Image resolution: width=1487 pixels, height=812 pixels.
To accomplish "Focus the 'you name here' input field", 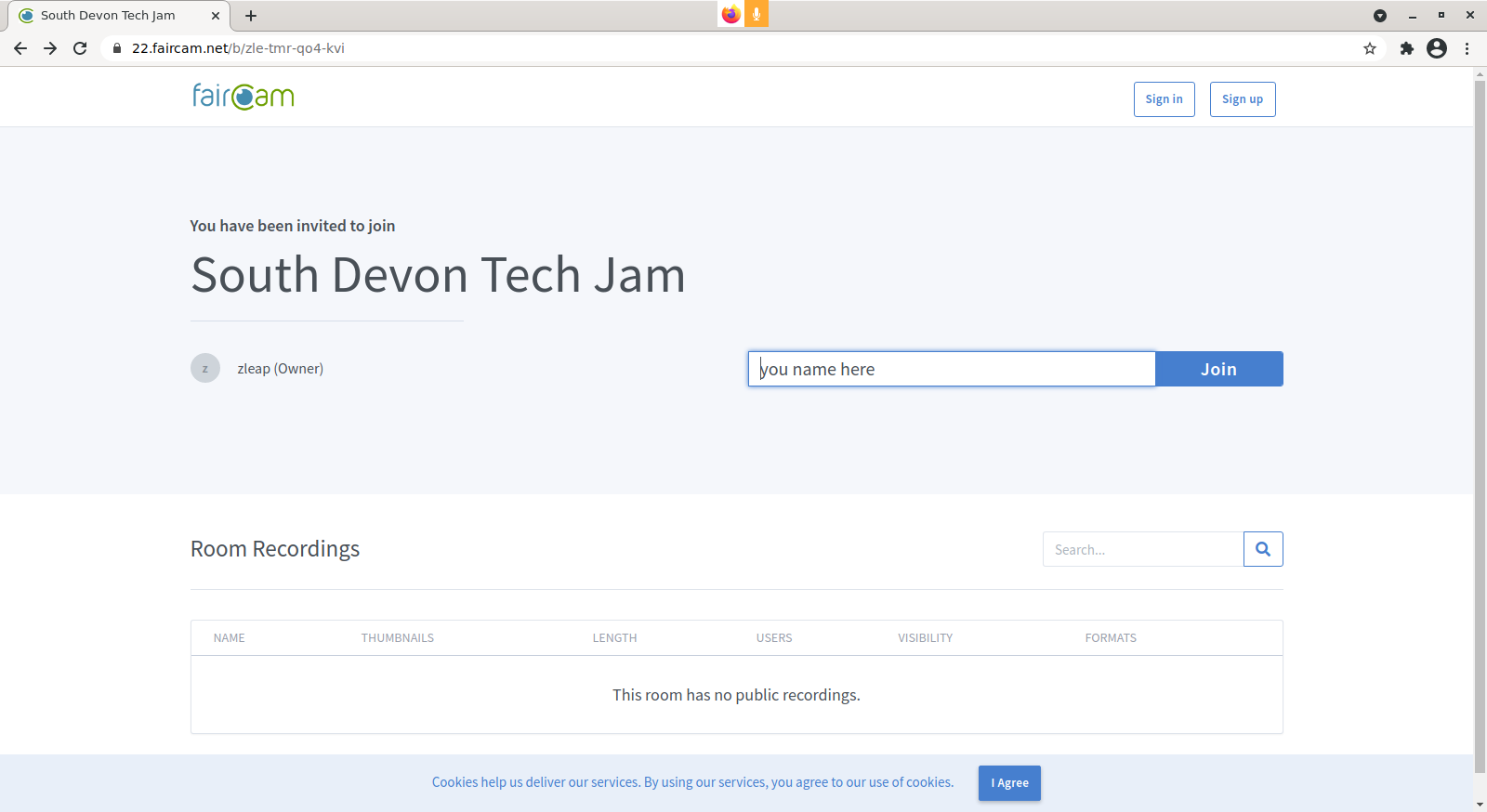I will 952,369.
